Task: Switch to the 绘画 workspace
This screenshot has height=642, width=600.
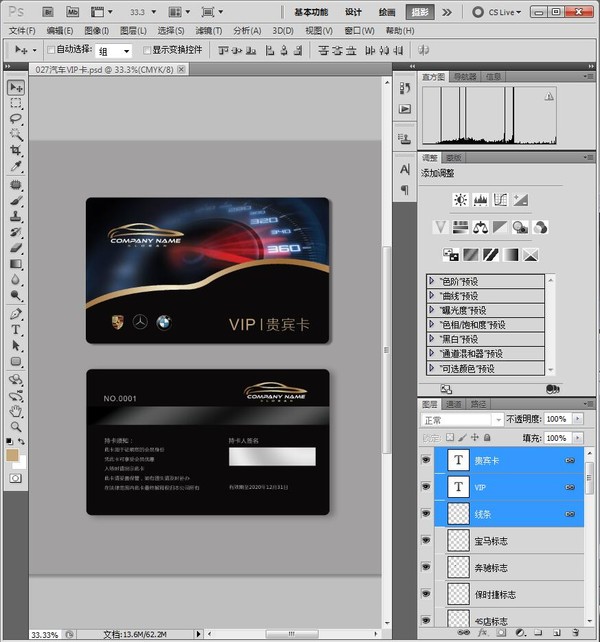Action: [387, 12]
